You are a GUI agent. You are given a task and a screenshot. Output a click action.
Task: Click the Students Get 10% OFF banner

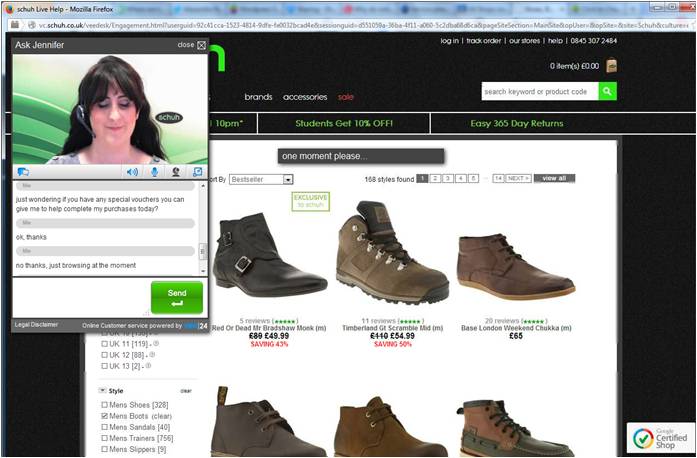(x=344, y=123)
